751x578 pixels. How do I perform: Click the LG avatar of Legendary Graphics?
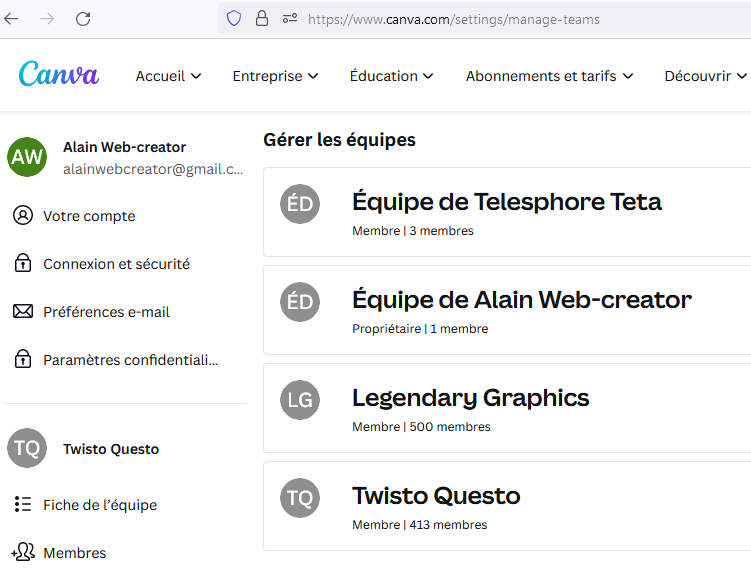point(300,400)
